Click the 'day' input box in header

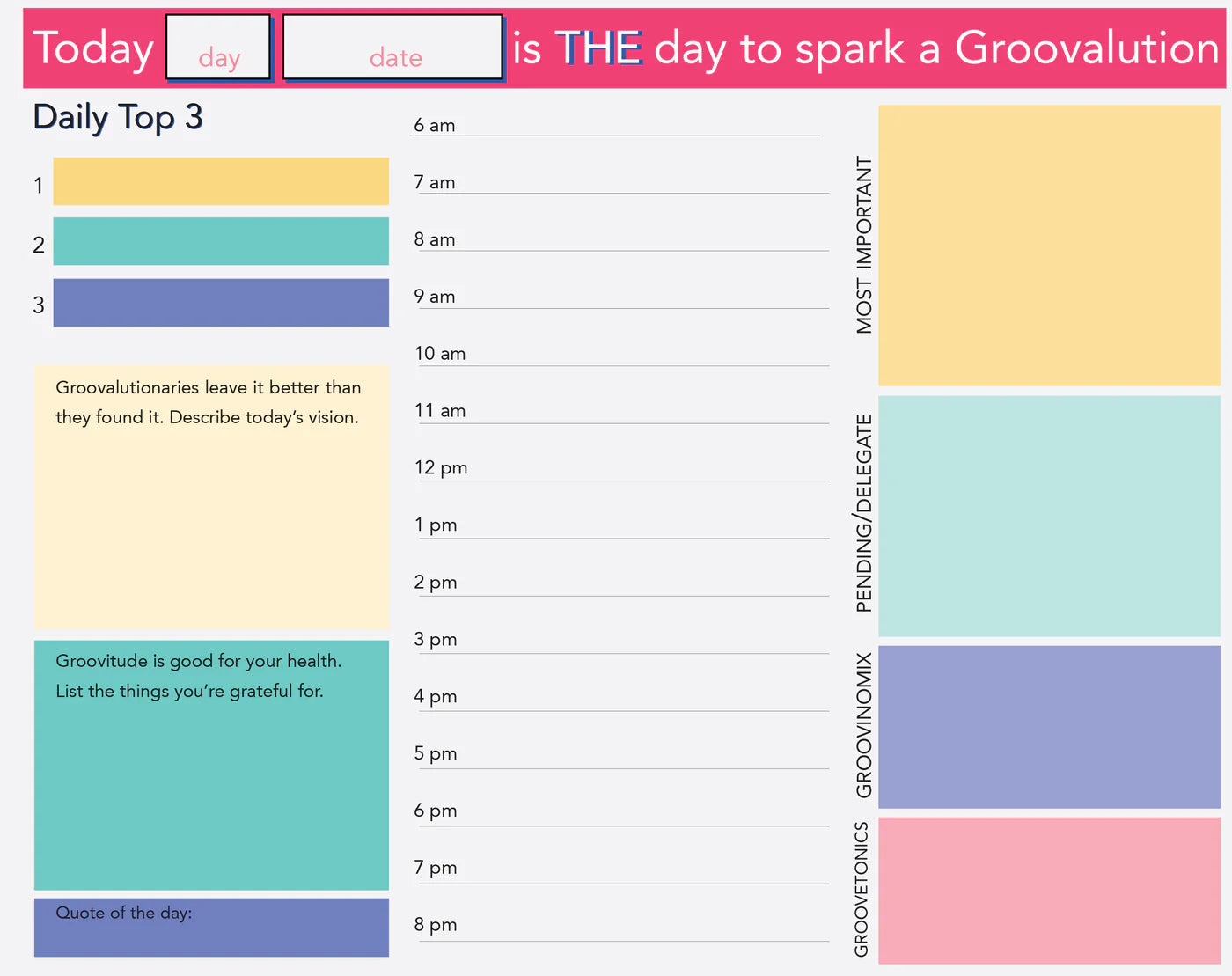pyautogui.click(x=218, y=48)
